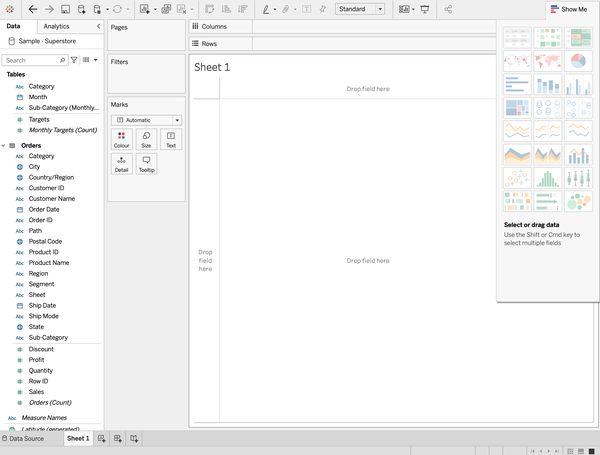Viewport: 600px width, 455px height.
Task: Switch to the Analytics tab
Action: 57,26
